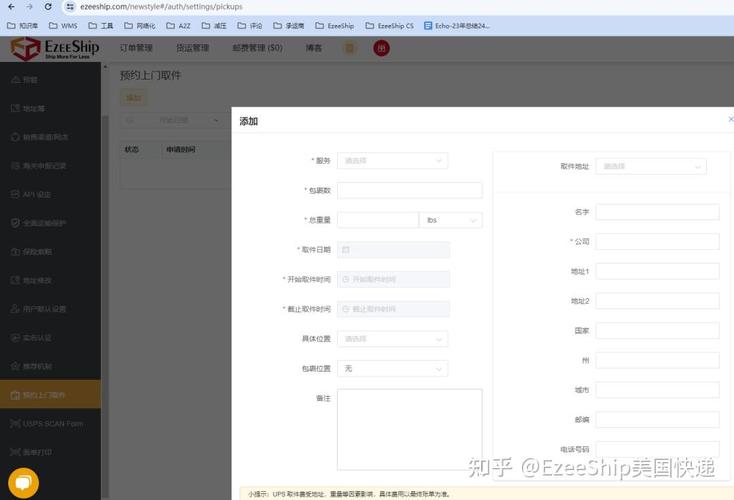Click the 状态 column header
Viewport: 734px width, 500px height.
coord(132,149)
